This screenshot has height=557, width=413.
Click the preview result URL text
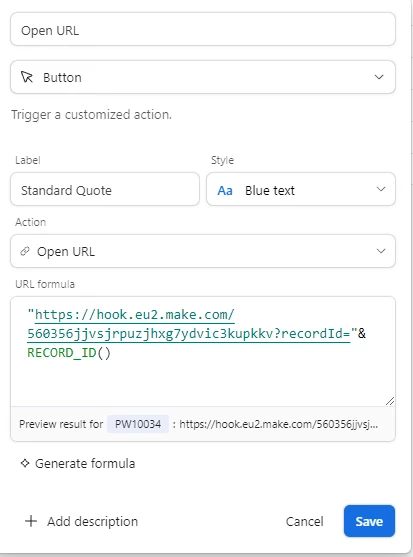pos(279,424)
